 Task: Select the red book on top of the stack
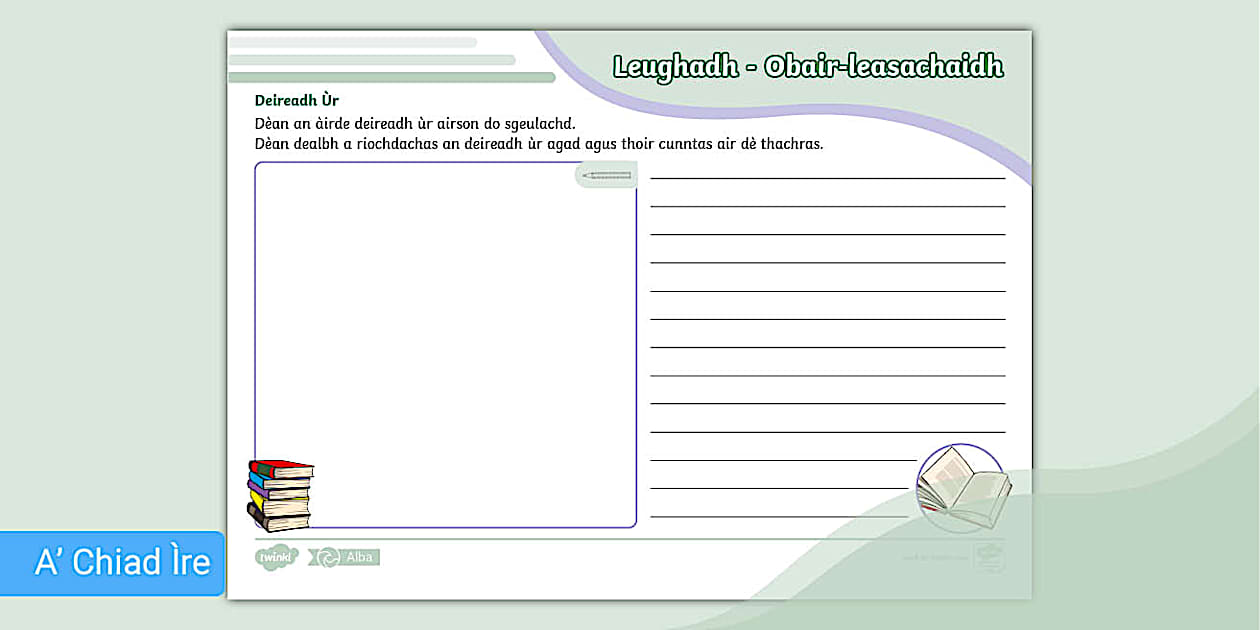(x=268, y=467)
